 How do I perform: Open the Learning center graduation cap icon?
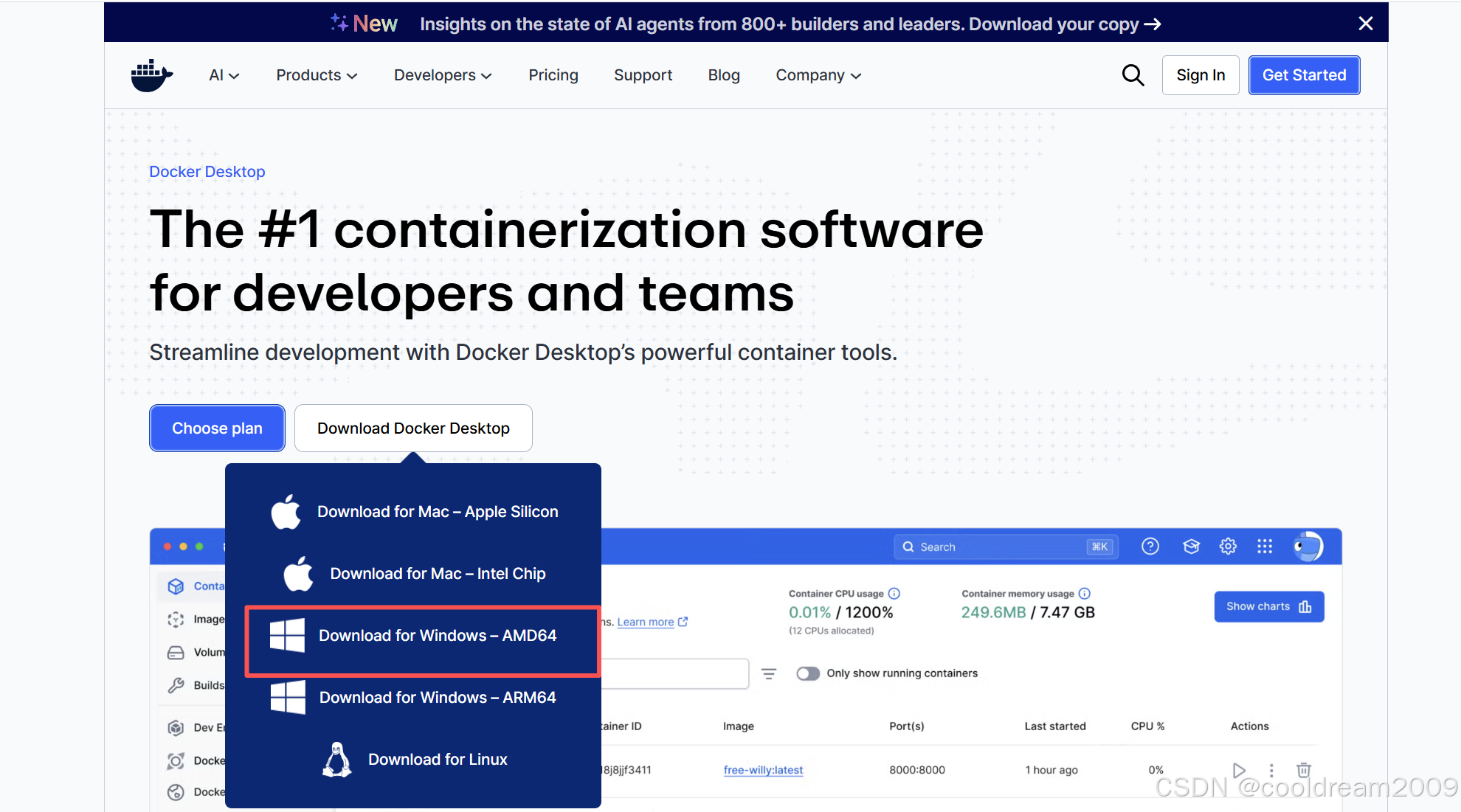[1191, 546]
